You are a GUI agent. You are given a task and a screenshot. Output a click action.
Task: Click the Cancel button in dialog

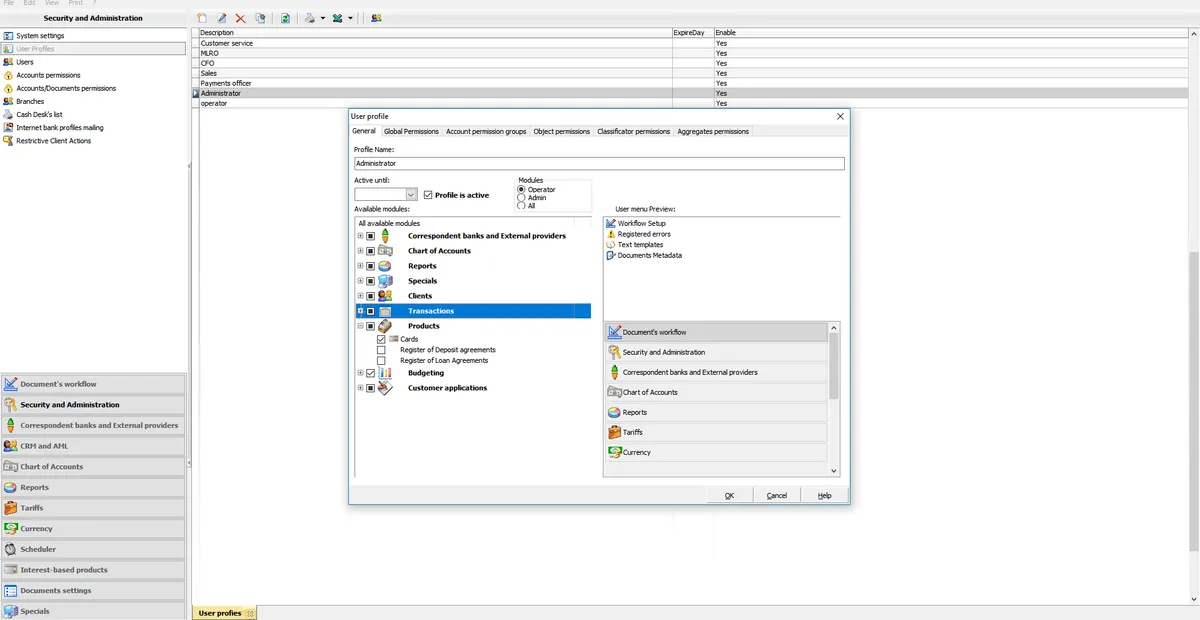point(777,495)
